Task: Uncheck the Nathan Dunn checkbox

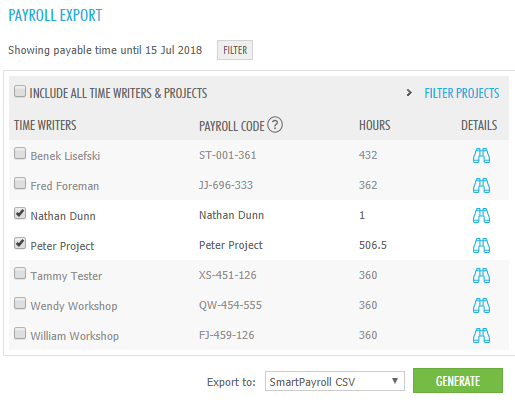Action: click(20, 213)
